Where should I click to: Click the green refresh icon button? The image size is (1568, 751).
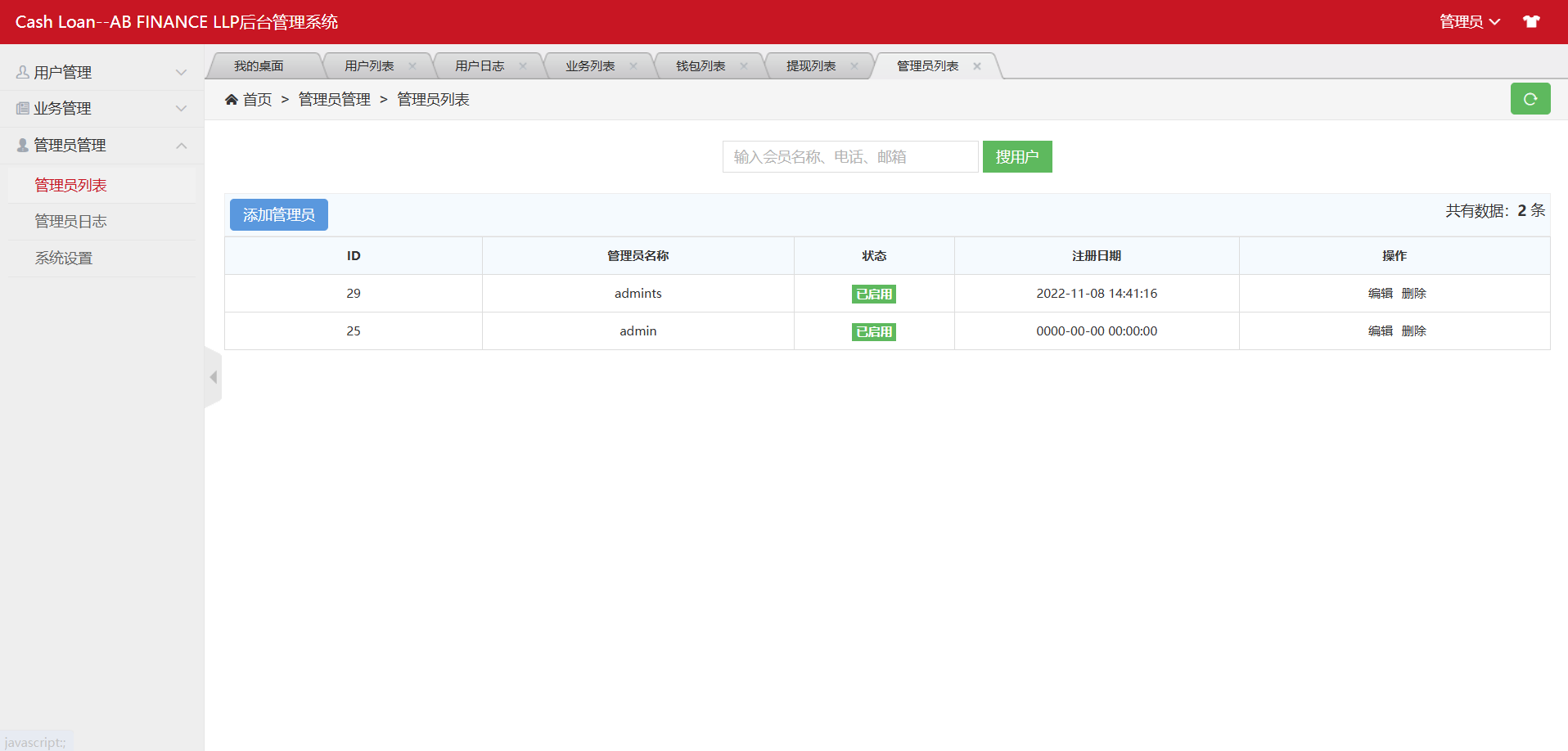click(1530, 99)
